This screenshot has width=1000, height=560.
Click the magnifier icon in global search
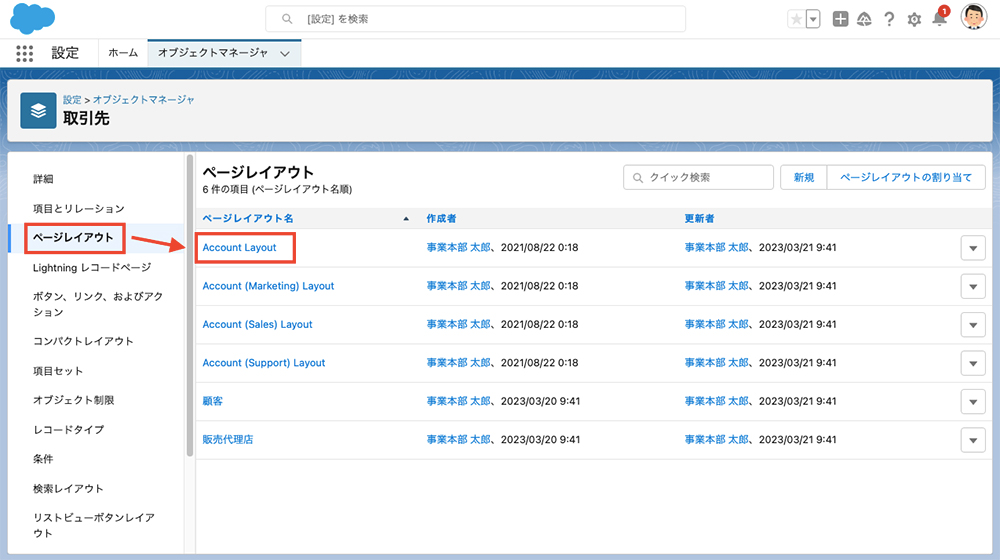pos(287,19)
